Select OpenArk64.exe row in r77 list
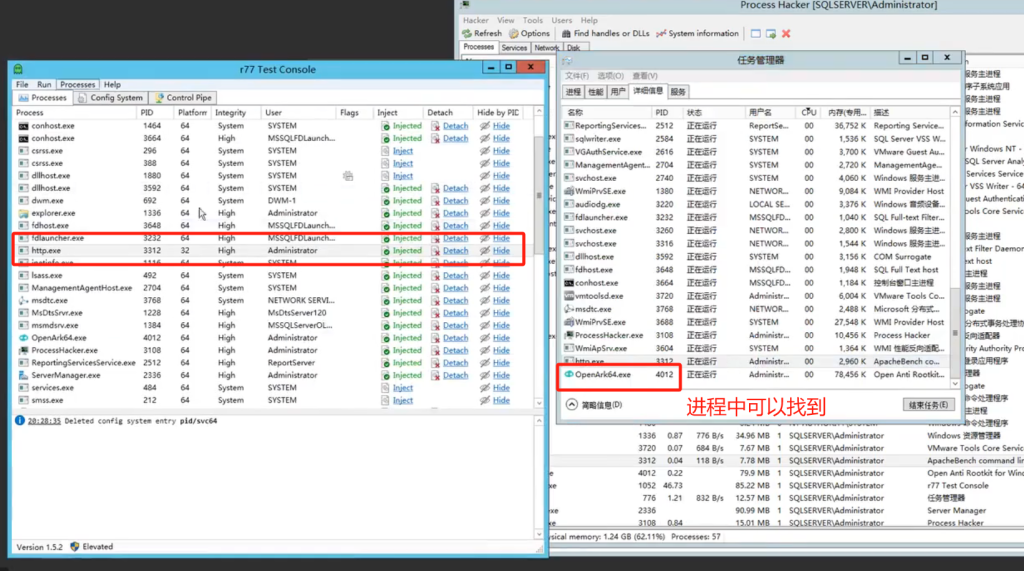The image size is (1024, 571). (x=274, y=338)
